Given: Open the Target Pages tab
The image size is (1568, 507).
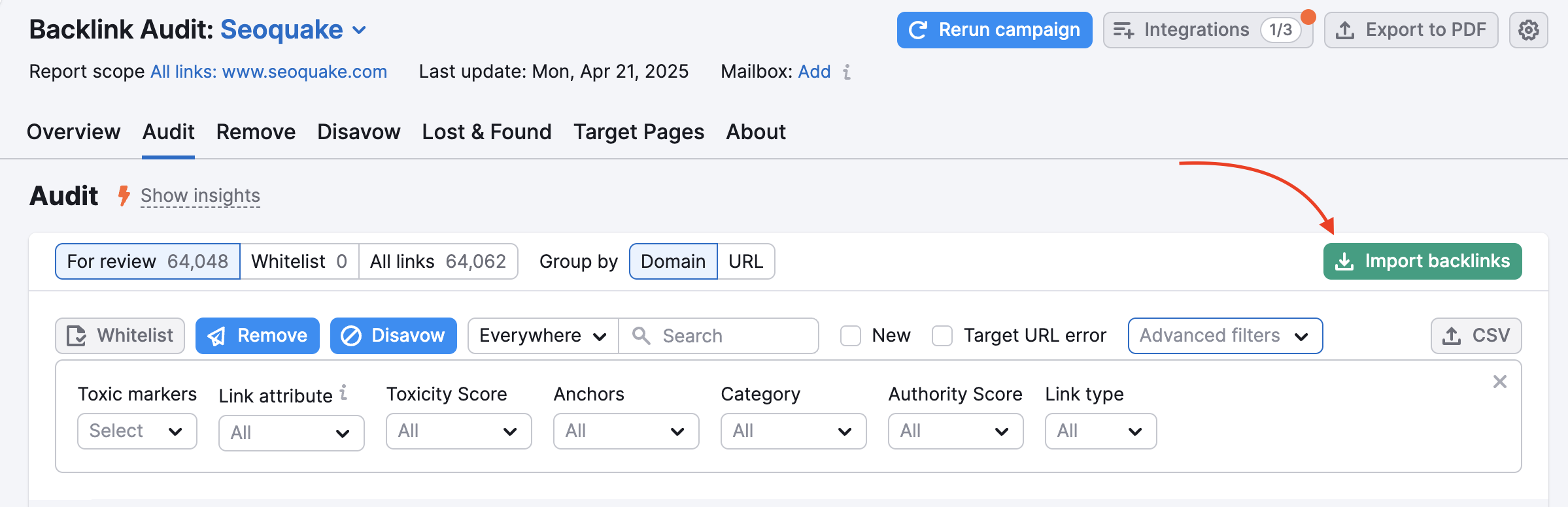Looking at the screenshot, I should (x=638, y=132).
